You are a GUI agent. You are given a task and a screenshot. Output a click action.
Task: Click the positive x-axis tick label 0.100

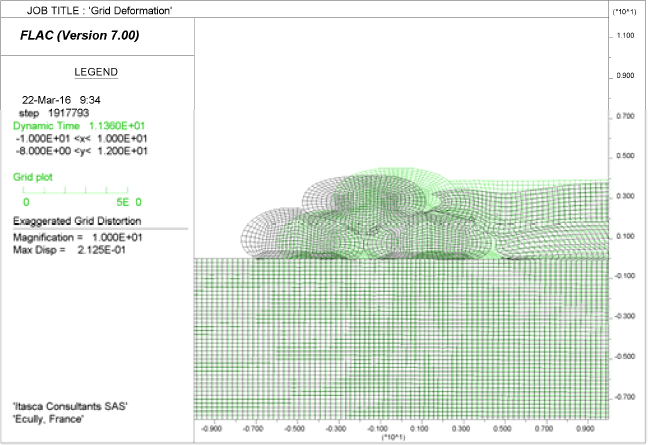tap(419, 428)
